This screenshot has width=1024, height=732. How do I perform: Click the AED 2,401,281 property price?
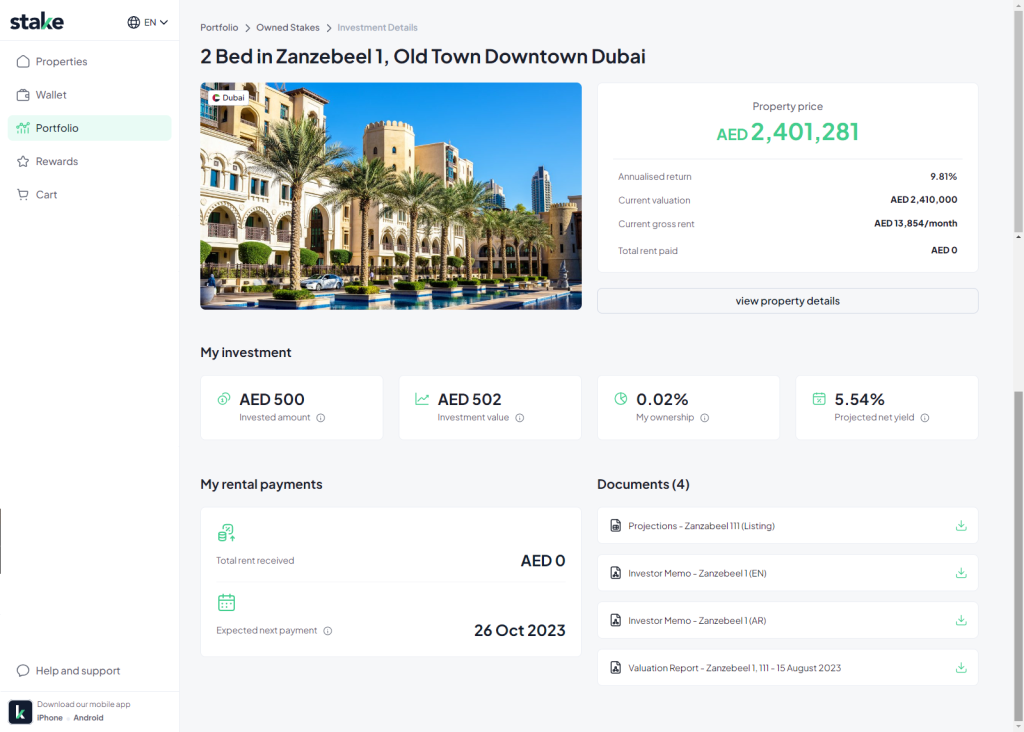coord(788,133)
